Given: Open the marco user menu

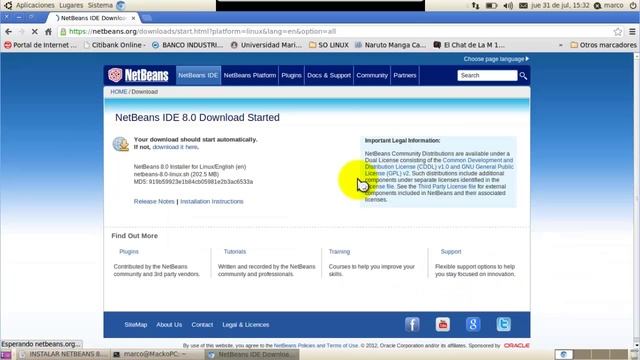Looking at the screenshot, I should 609,5.
